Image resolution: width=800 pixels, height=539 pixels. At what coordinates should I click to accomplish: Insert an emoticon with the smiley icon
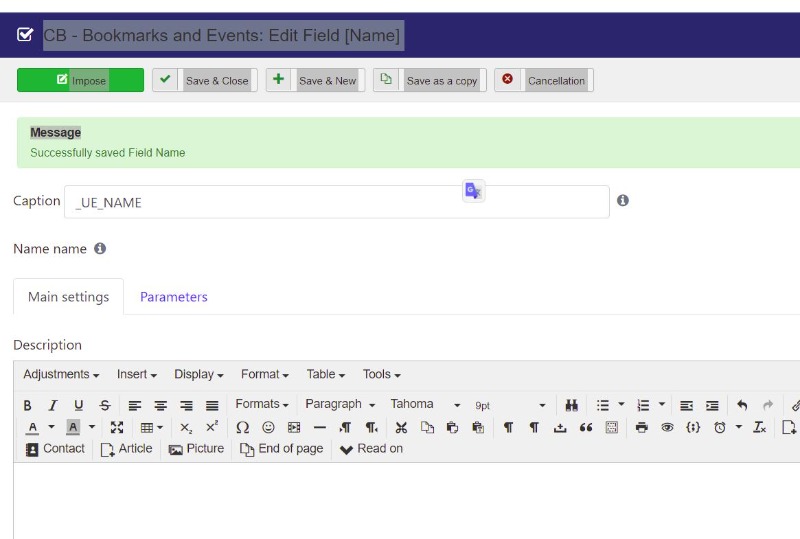click(268, 427)
